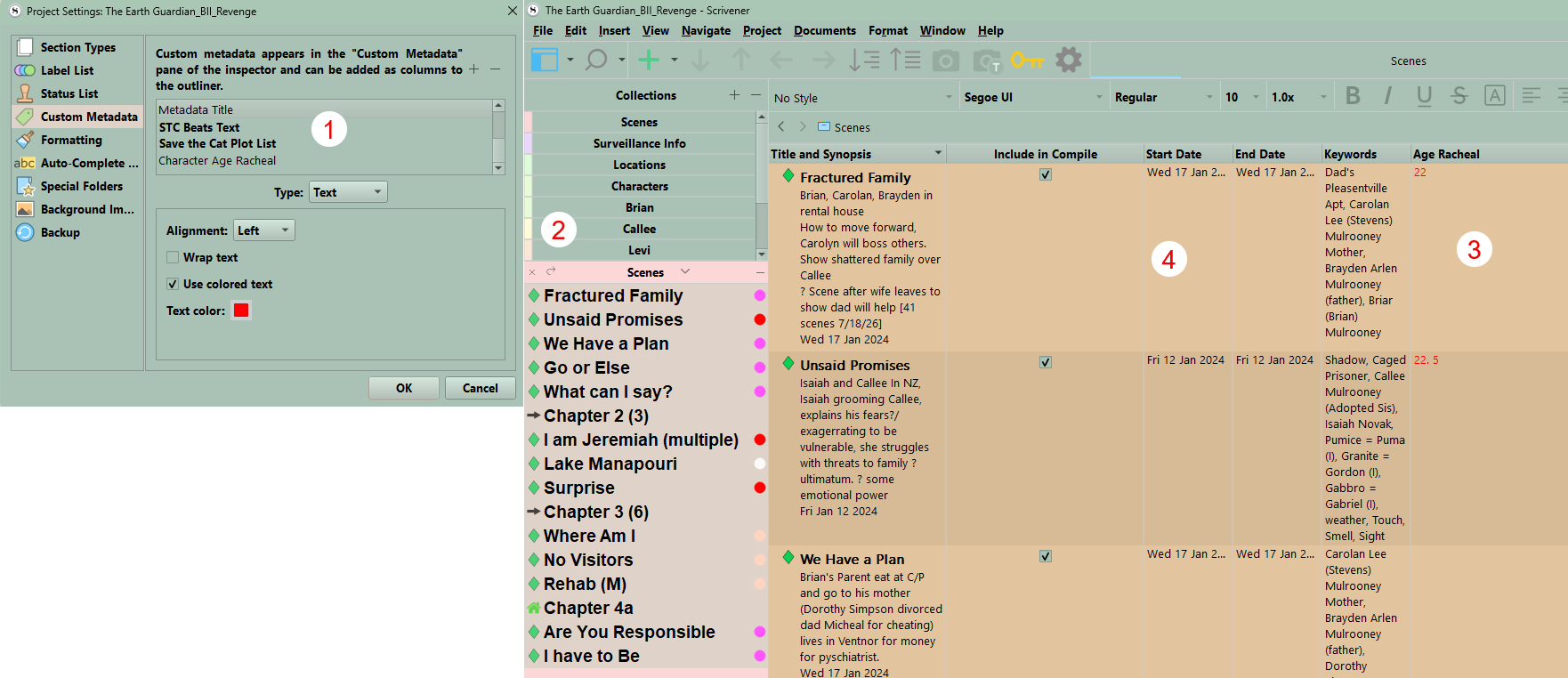
Task: Go back in editor history
Action: tap(781, 127)
